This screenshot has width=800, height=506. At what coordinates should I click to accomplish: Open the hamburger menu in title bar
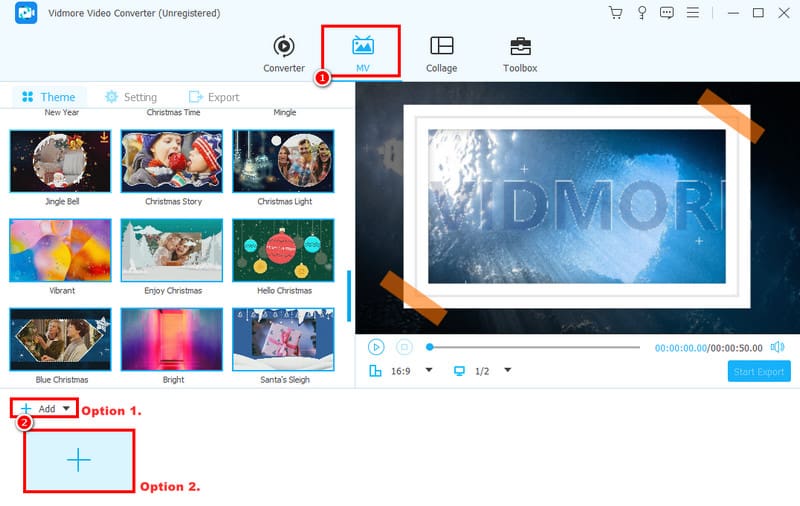click(692, 13)
